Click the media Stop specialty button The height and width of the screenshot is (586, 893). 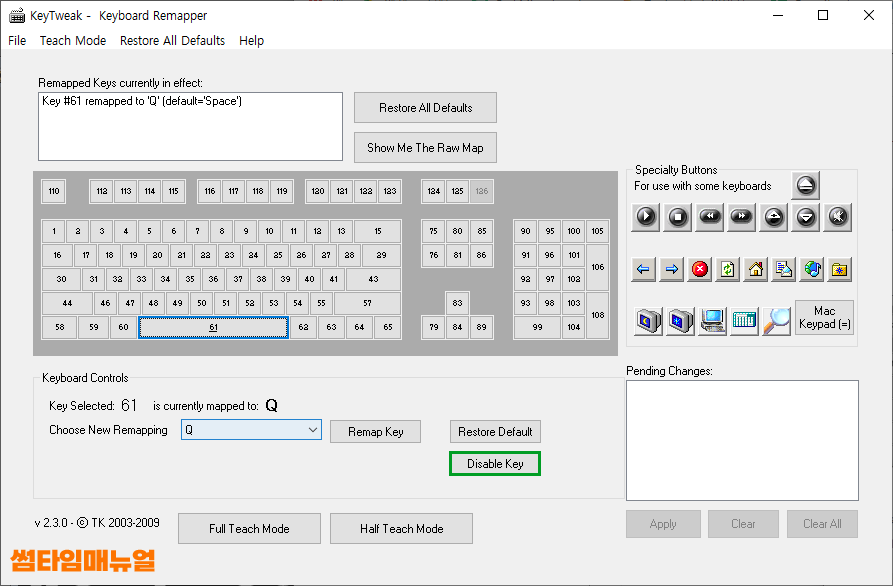[678, 217]
